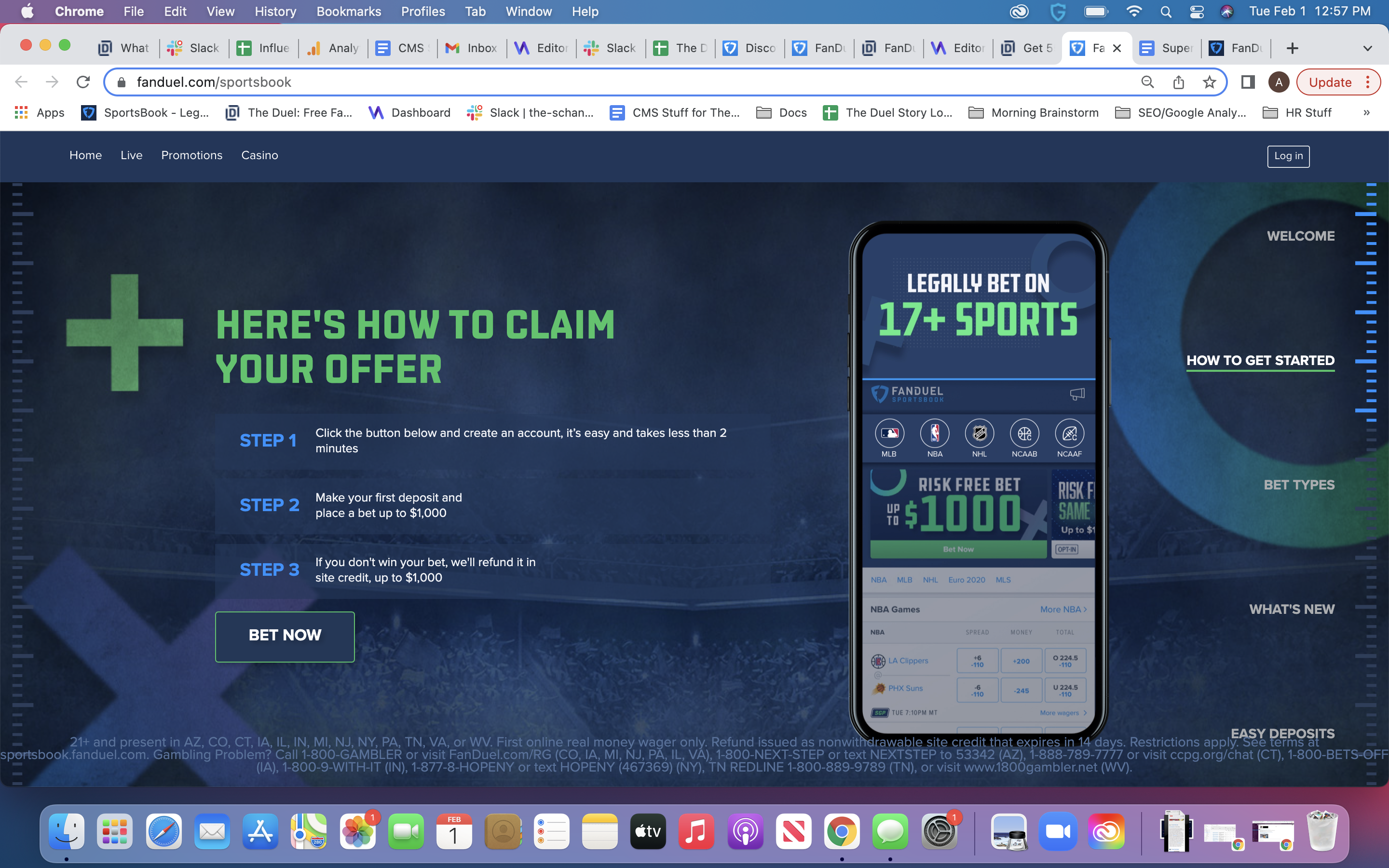Select the Casino navigation tab

[260, 154]
